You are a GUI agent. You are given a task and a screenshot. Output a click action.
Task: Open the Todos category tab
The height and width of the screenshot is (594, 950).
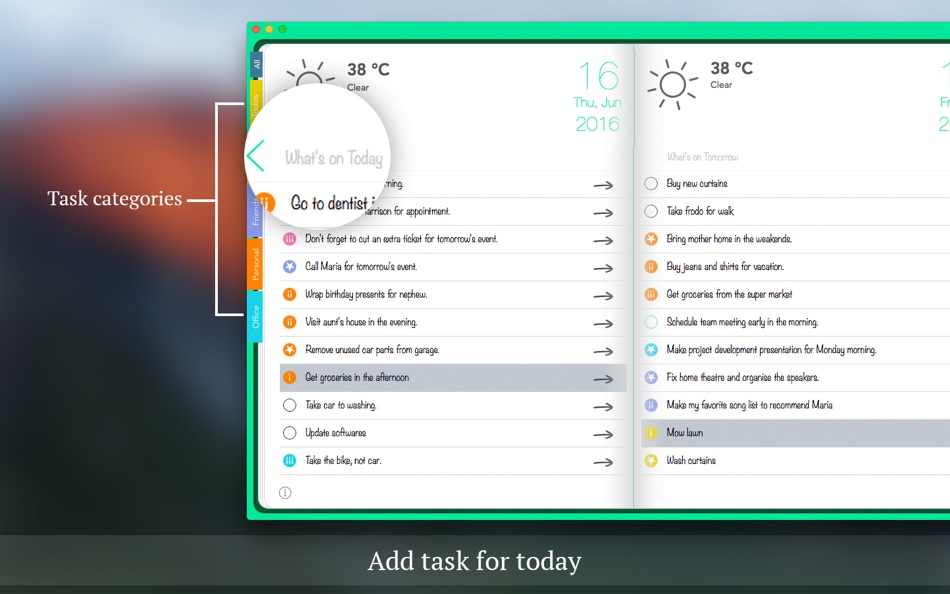(x=255, y=104)
